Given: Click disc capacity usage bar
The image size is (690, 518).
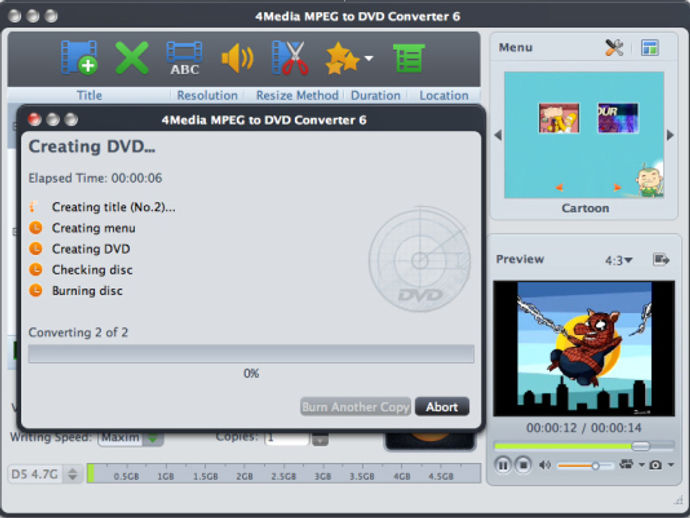Looking at the screenshot, I should (284, 473).
